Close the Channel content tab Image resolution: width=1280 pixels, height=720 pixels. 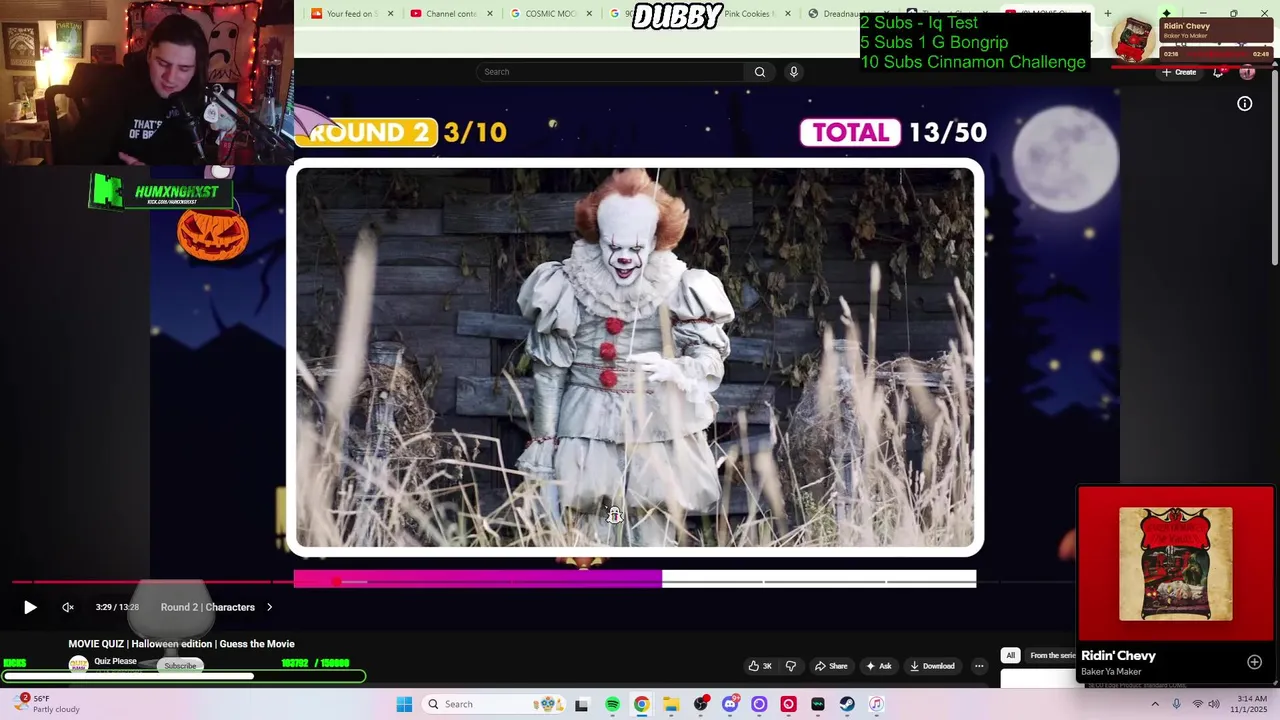[x=490, y=14]
